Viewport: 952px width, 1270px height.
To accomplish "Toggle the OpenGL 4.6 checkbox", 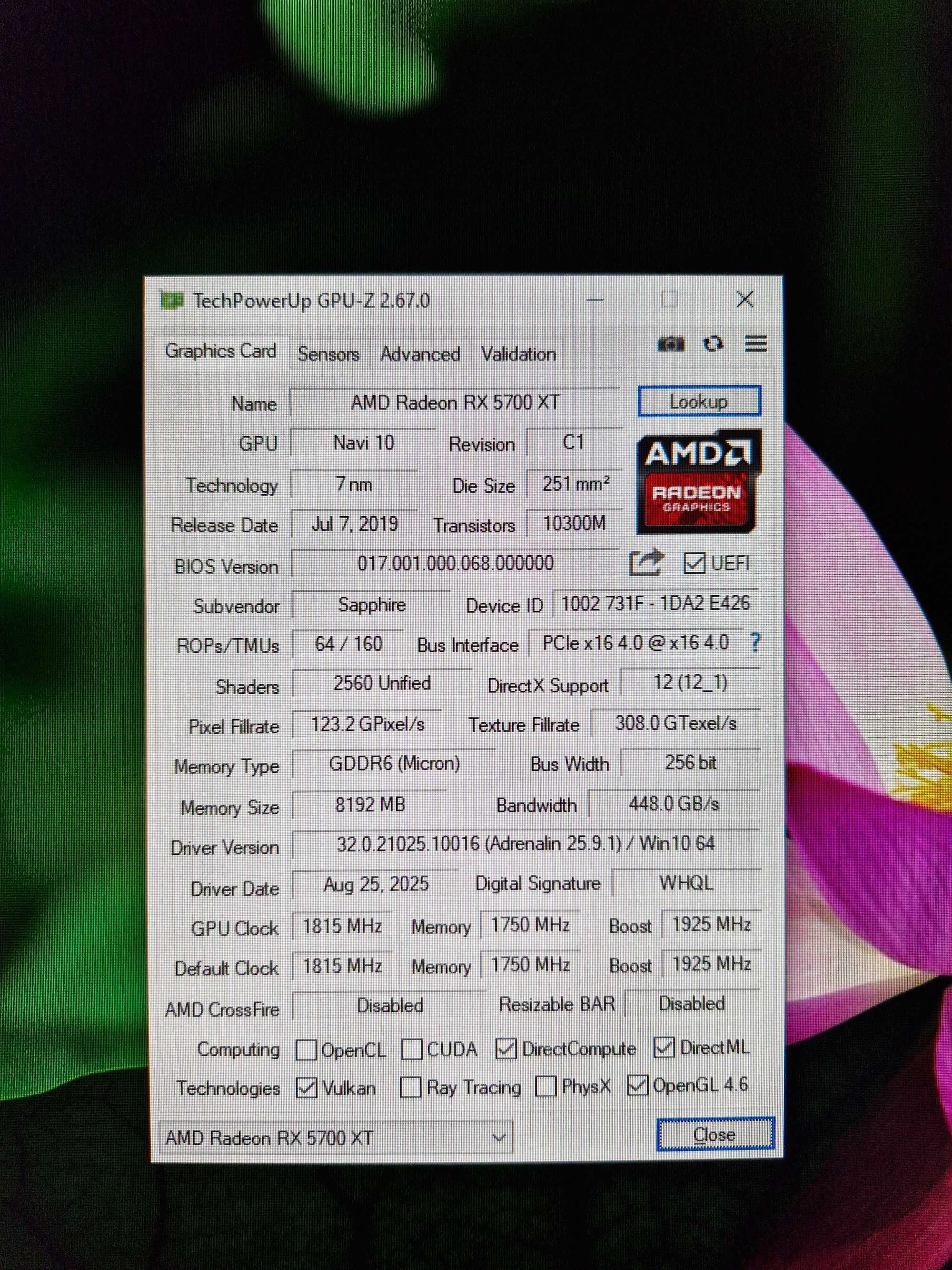I will [637, 1085].
